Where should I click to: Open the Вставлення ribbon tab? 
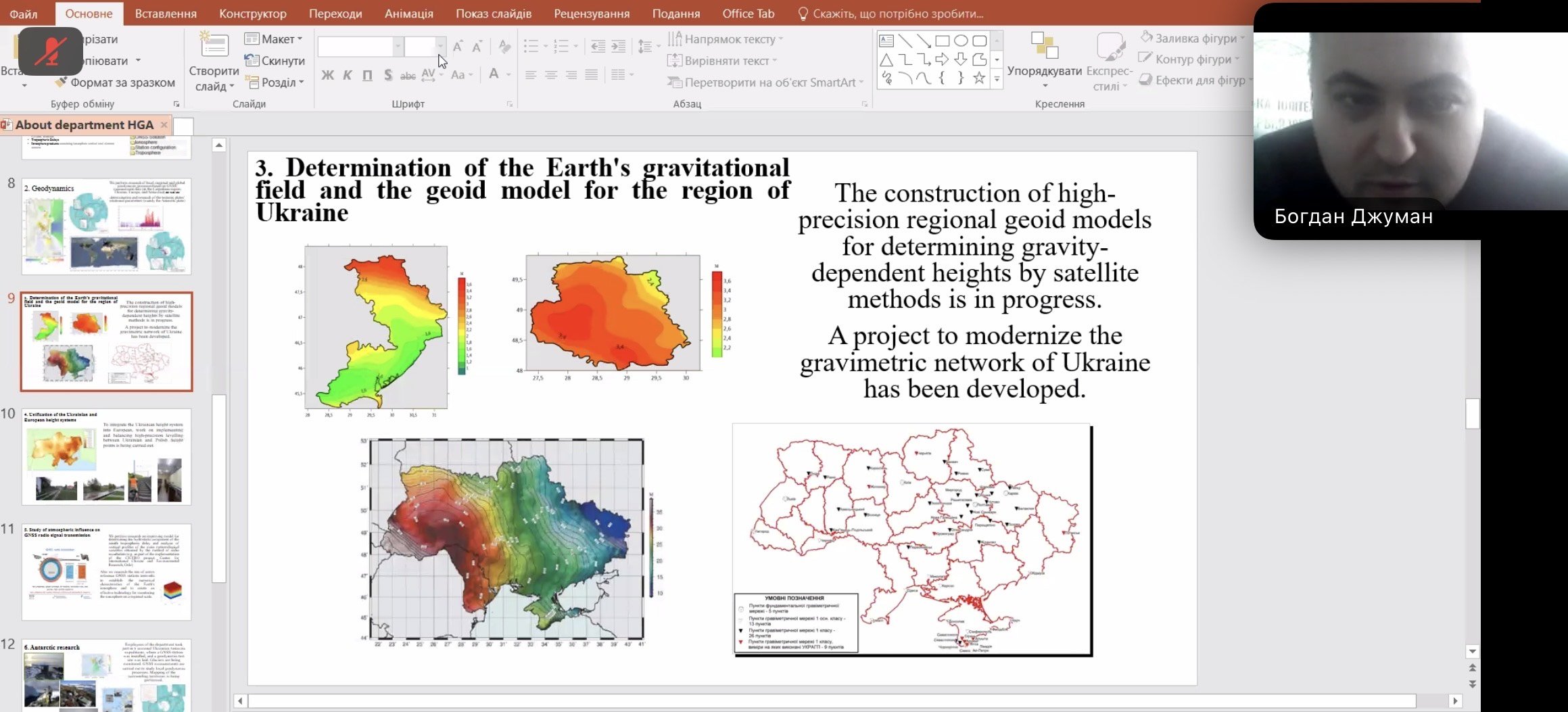pos(166,14)
